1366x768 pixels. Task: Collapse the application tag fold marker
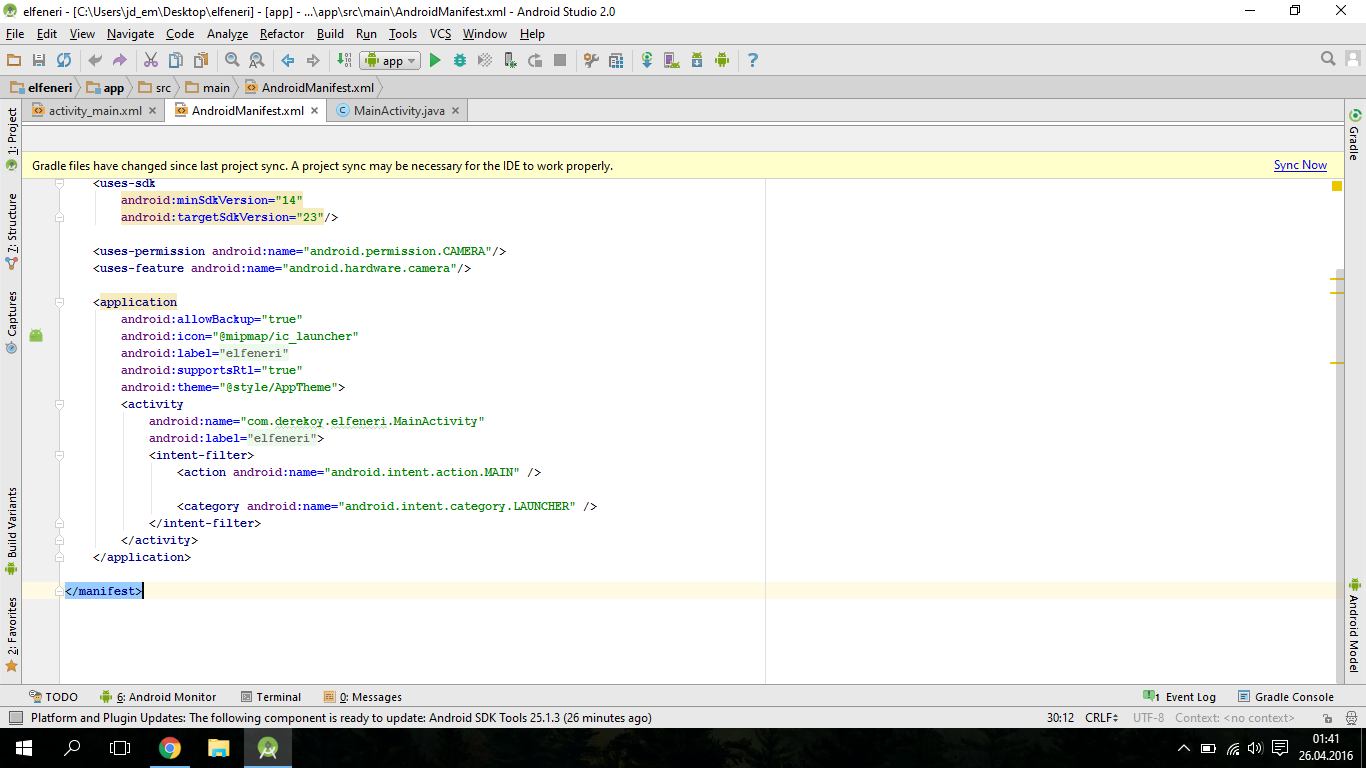pyautogui.click(x=60, y=302)
